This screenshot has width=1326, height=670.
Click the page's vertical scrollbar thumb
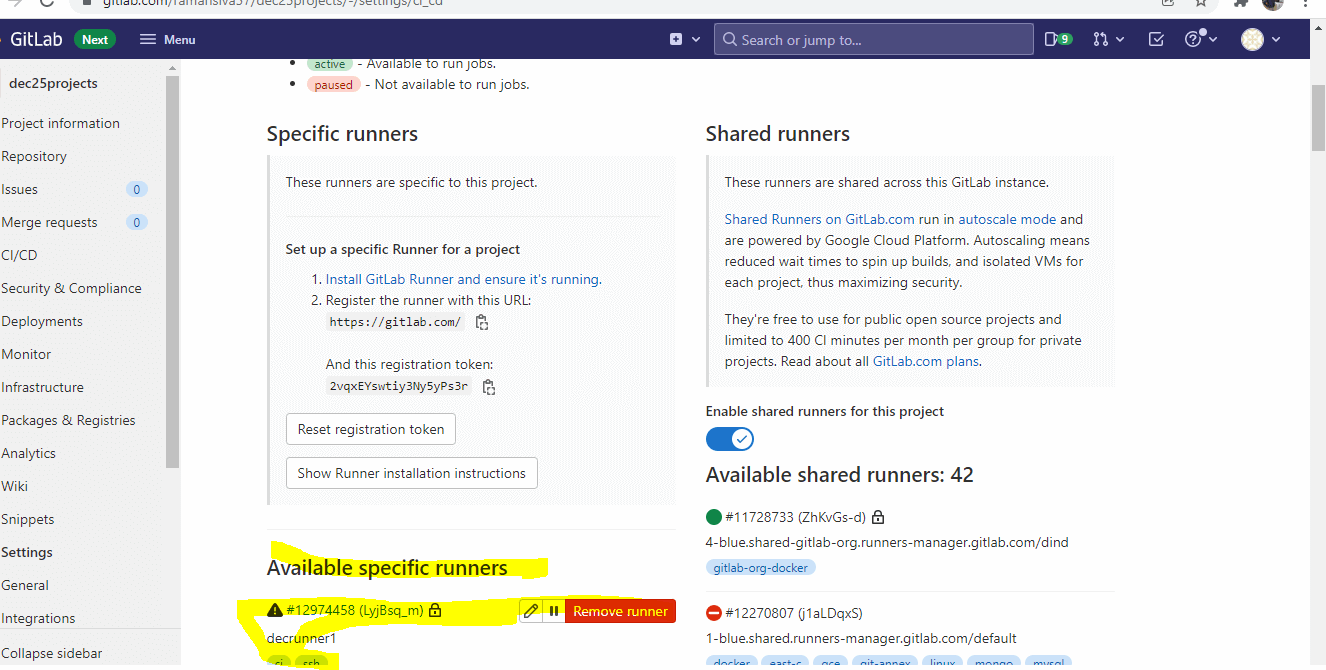pyautogui.click(x=1318, y=116)
